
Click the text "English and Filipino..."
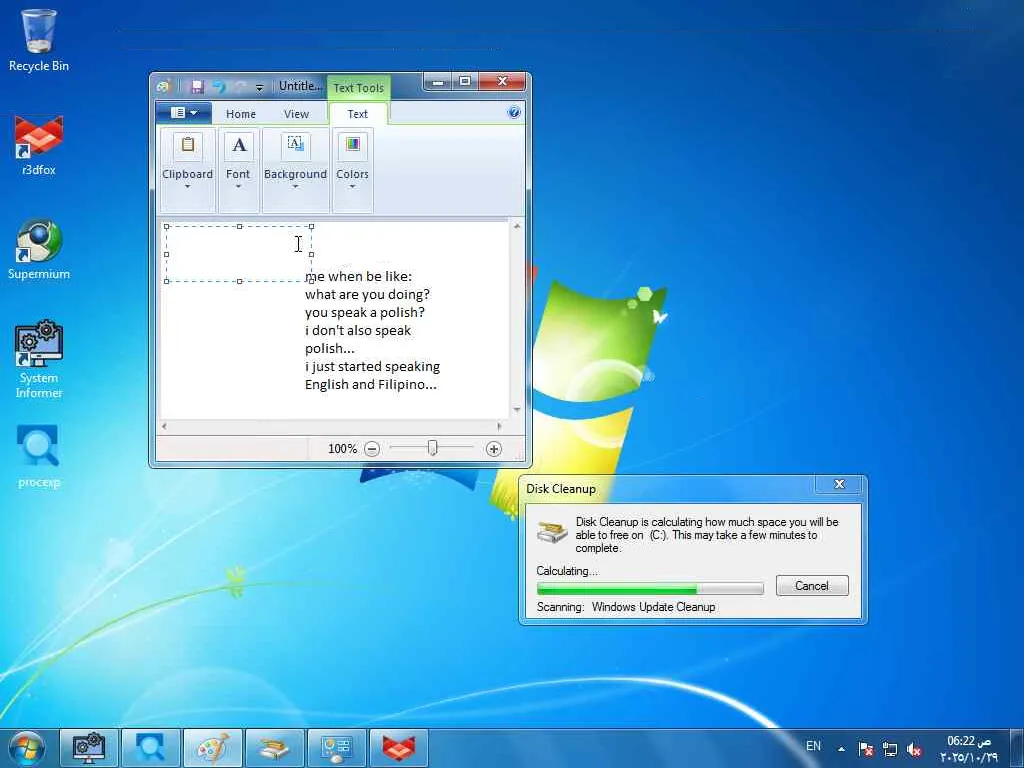click(371, 385)
